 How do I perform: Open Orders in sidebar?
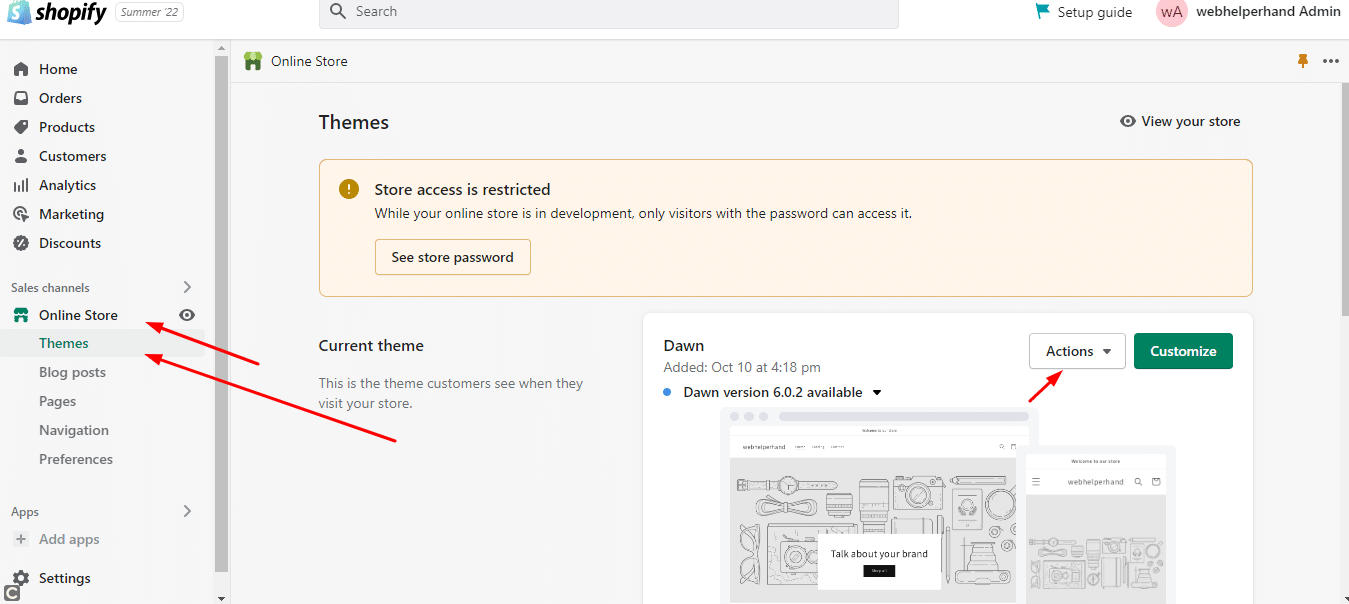pyautogui.click(x=60, y=98)
